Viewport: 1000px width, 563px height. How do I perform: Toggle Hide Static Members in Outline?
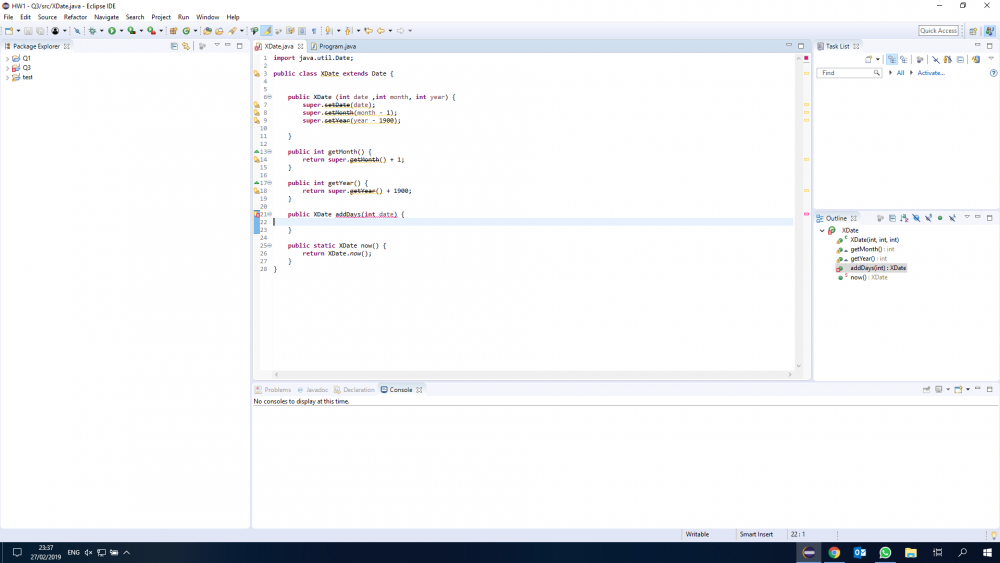[x=928, y=218]
